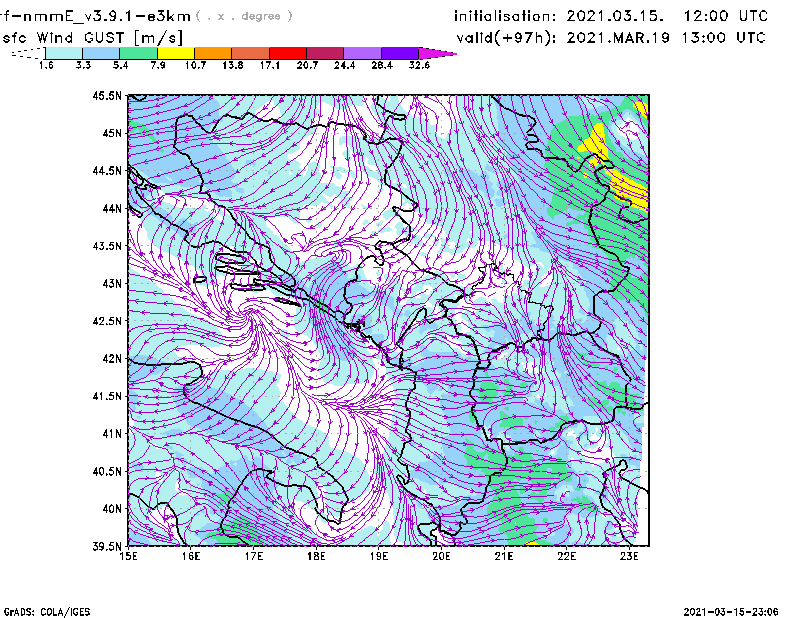Click the '42N' latitude label
The image size is (800, 618).
click(112, 359)
